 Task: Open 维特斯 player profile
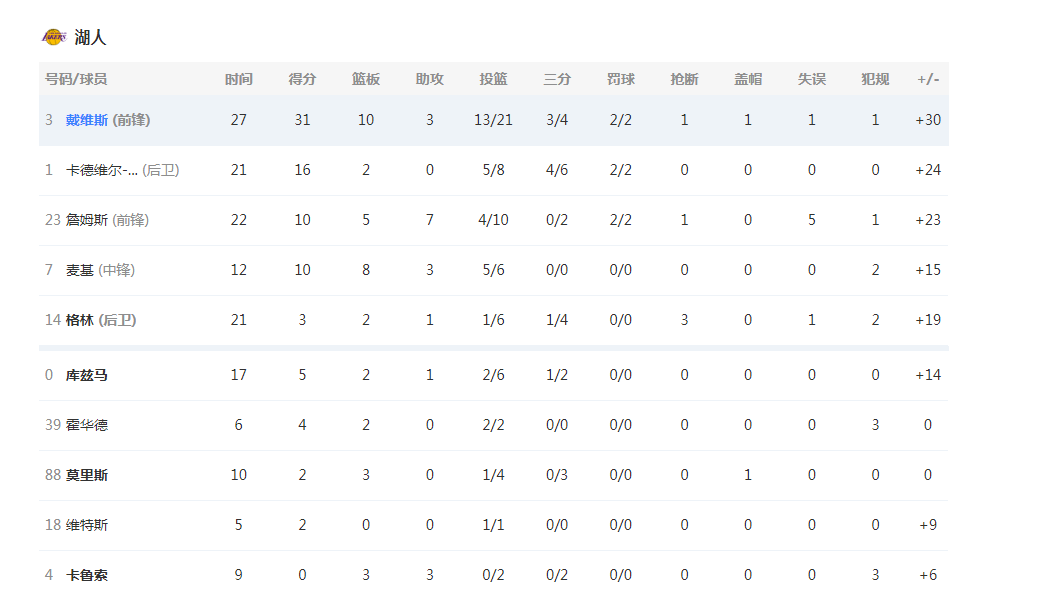pos(87,525)
